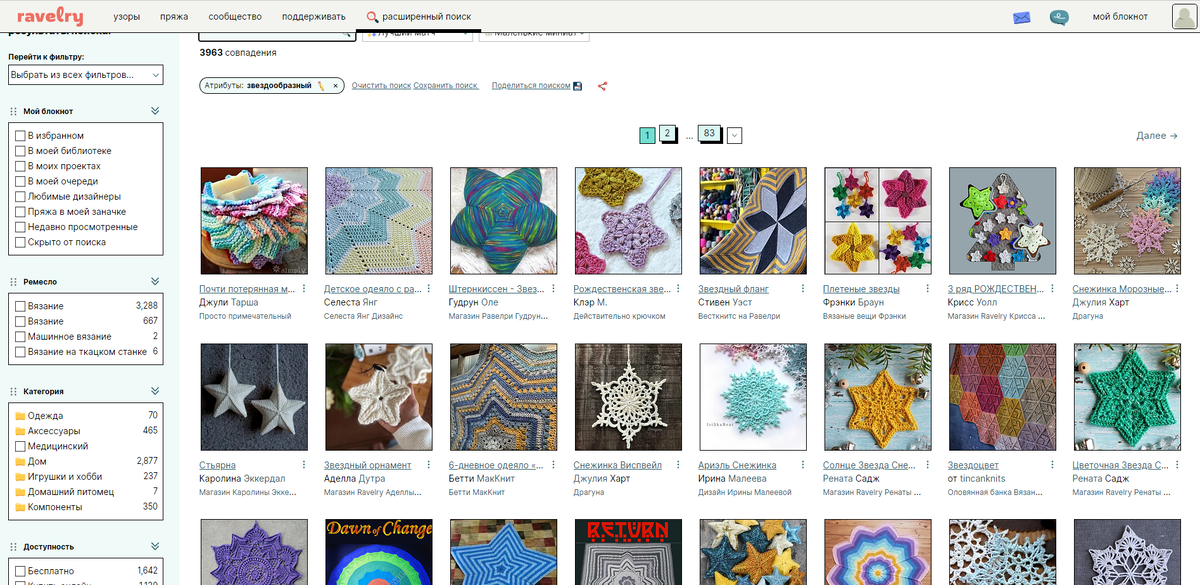Go to results page 2
1200x585 pixels.
pyautogui.click(x=668, y=133)
